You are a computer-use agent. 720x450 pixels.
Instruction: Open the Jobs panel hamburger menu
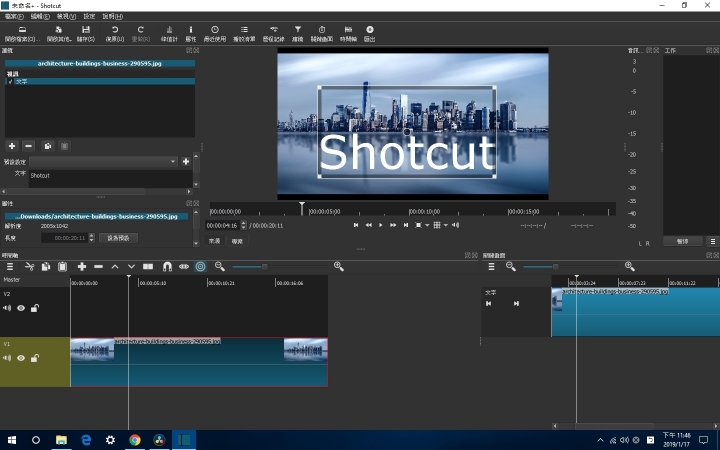click(x=713, y=241)
